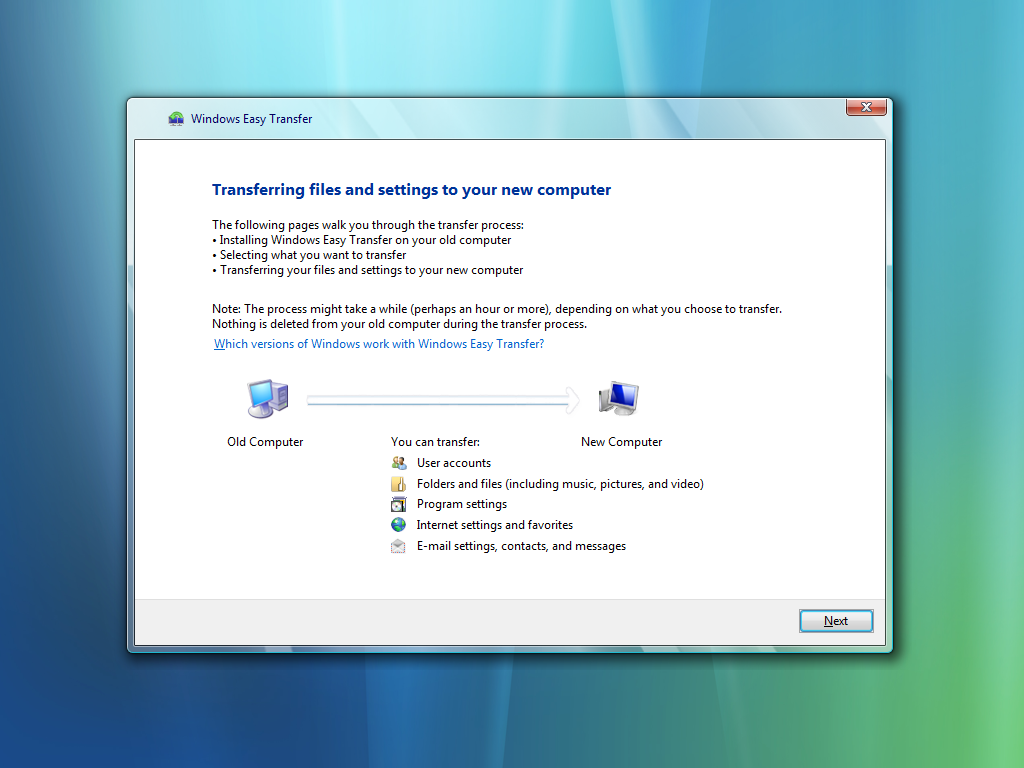Click 'Installing Windows Easy Transfer on your old computer' bullet

pos(362,240)
